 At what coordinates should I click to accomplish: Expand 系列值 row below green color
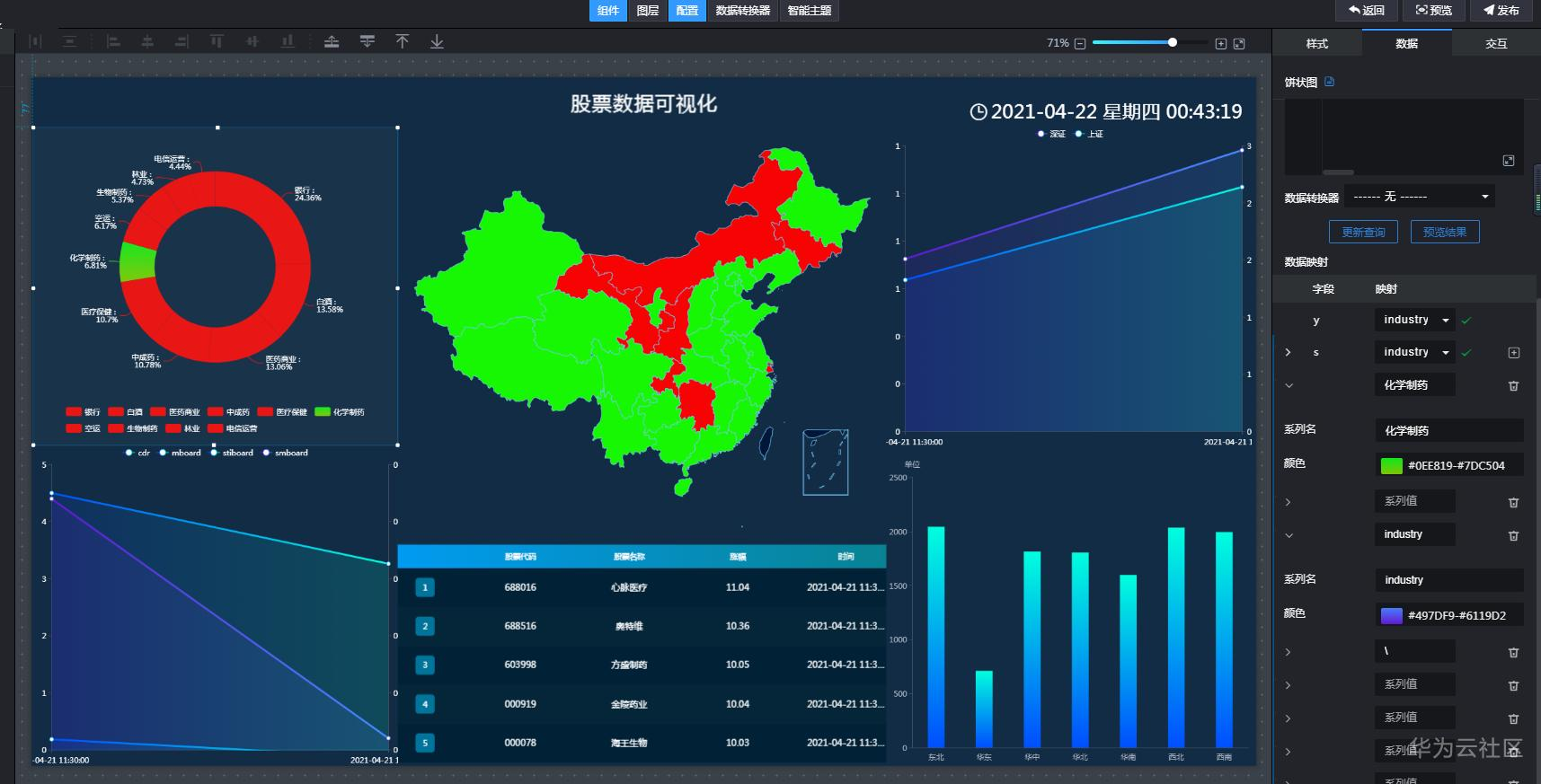pos(1289,503)
